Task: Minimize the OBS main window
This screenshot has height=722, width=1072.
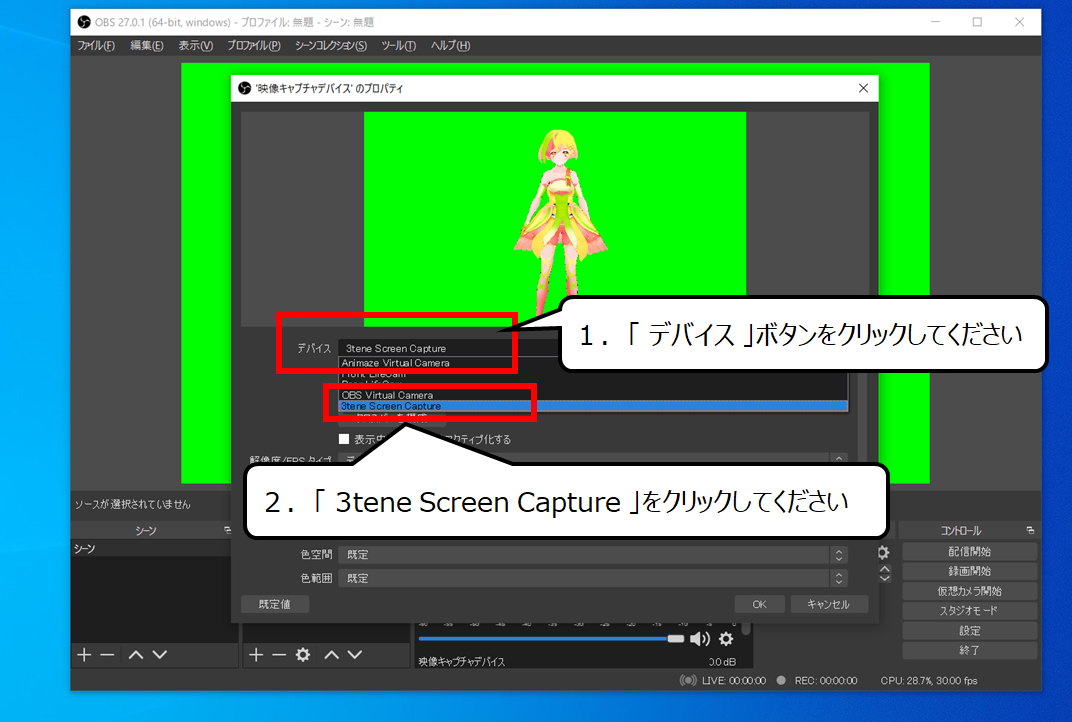Action: (935, 22)
